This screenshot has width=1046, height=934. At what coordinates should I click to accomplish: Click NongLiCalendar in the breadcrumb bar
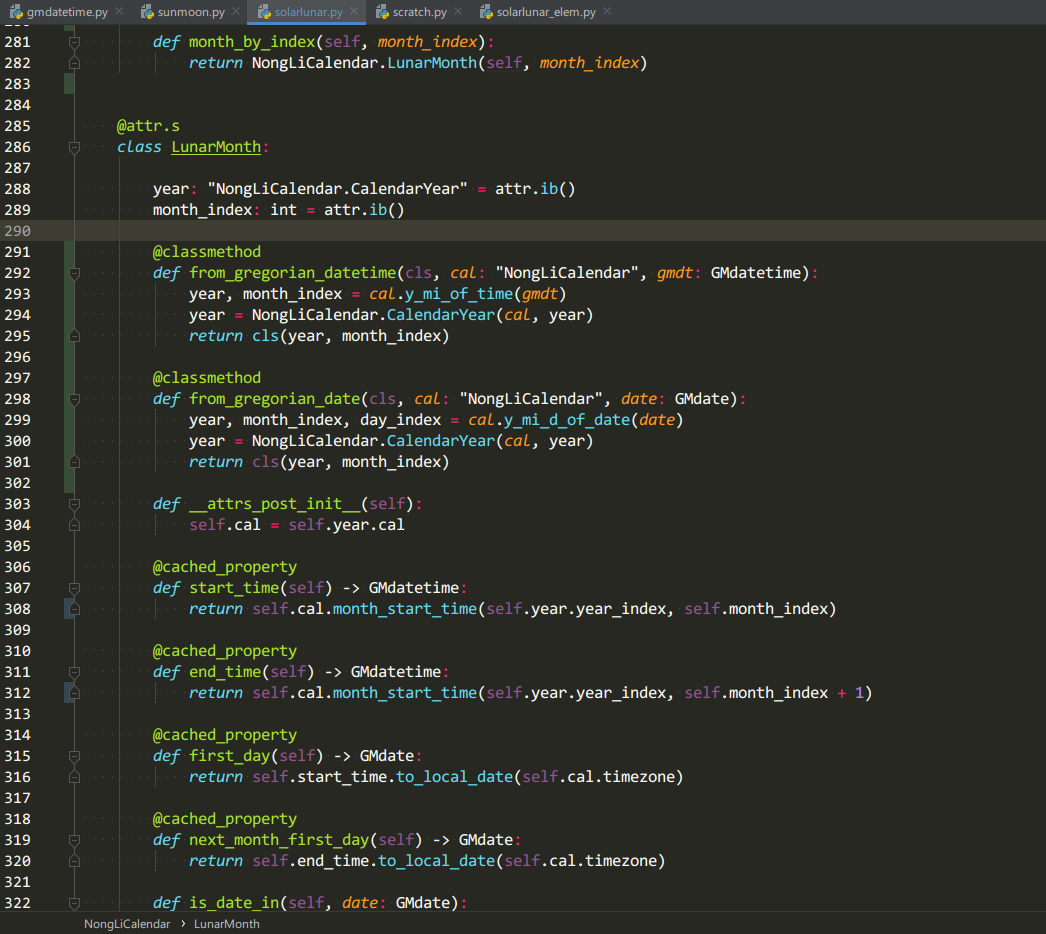pyautogui.click(x=126, y=924)
